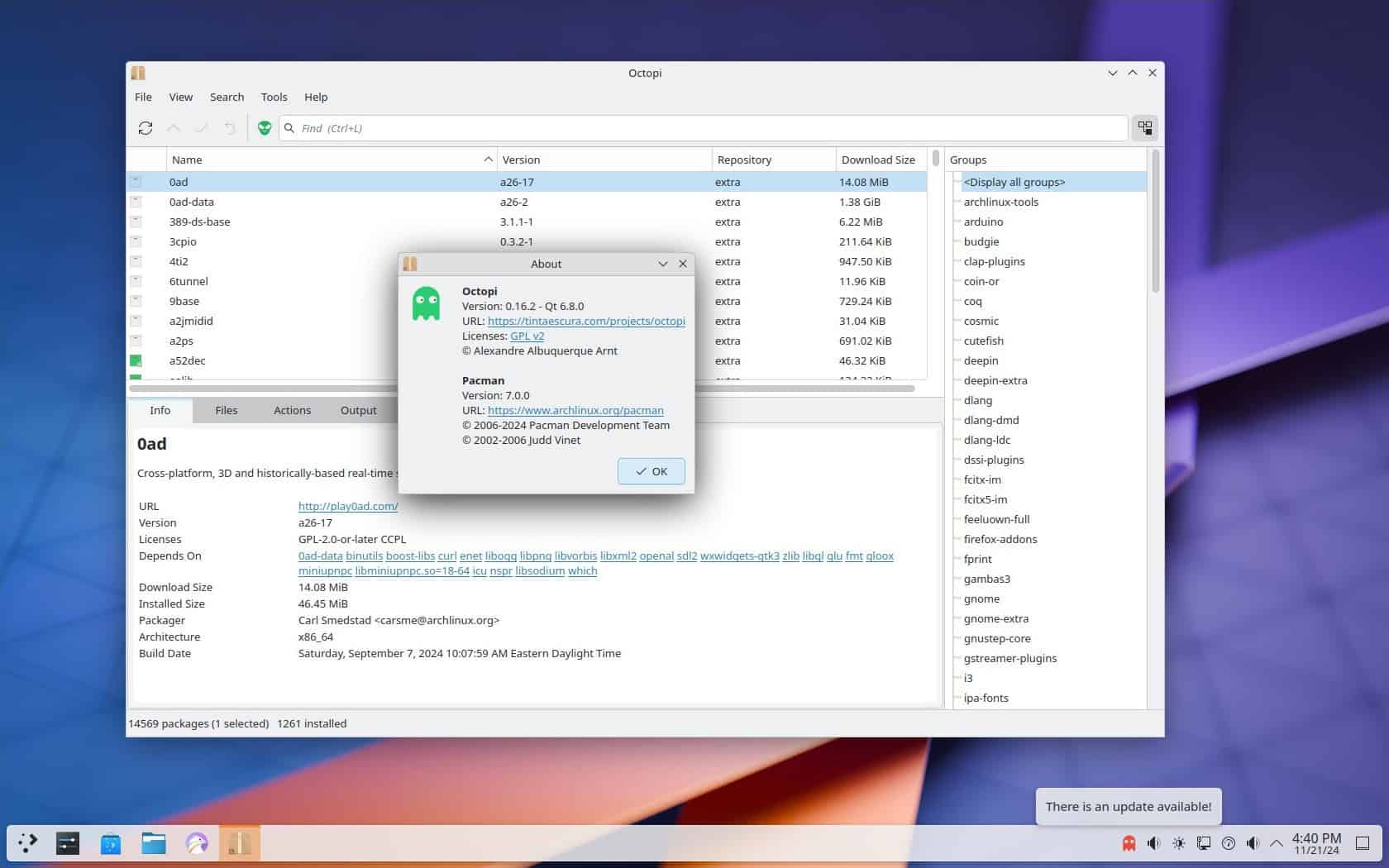The width and height of the screenshot is (1389, 868).
Task: Collapse the About dialog with its chevron
Action: coord(662,264)
